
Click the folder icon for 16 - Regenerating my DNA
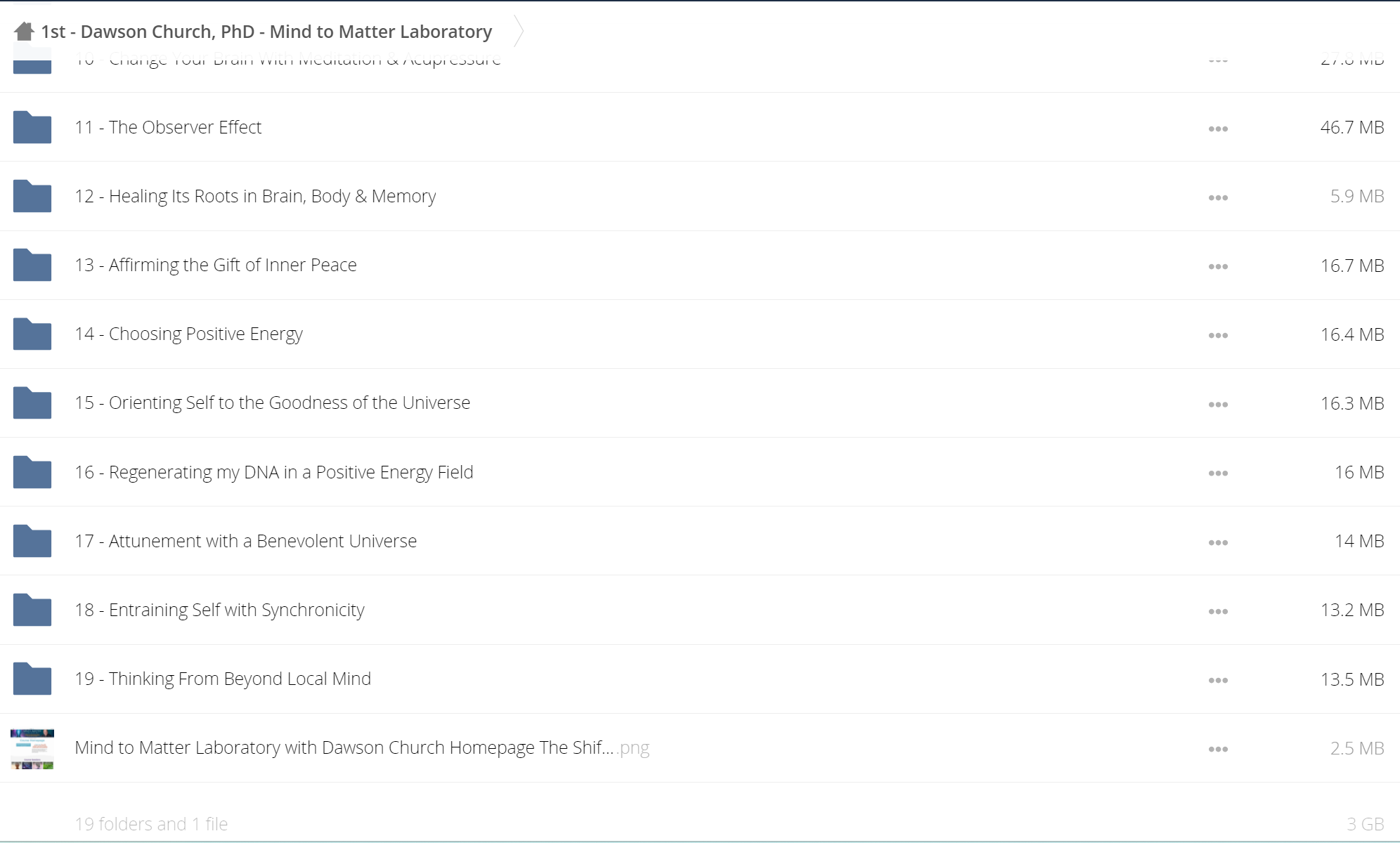tap(32, 472)
